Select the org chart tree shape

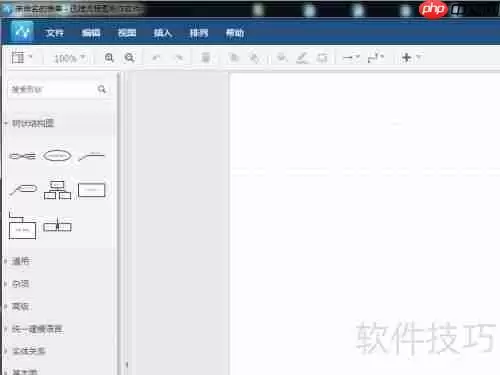(x=57, y=190)
